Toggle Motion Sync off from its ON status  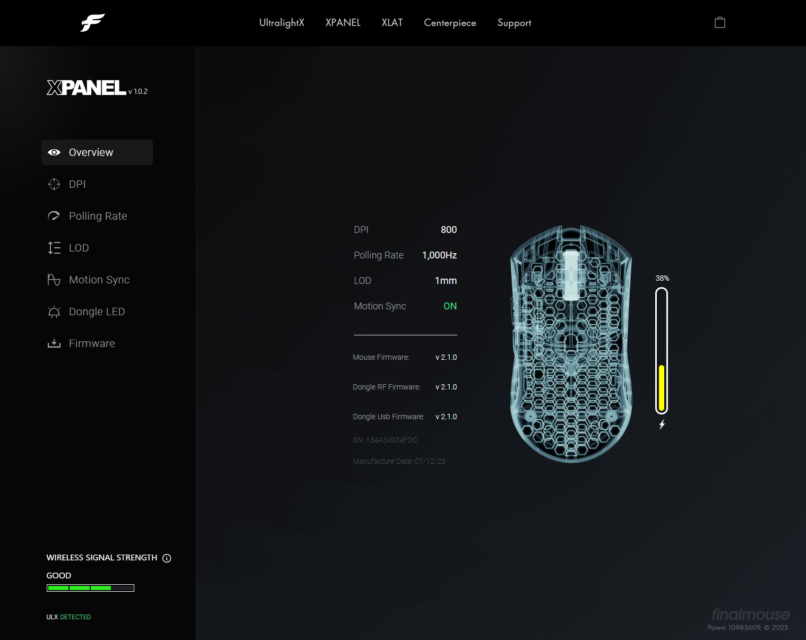pyautogui.click(x=449, y=306)
